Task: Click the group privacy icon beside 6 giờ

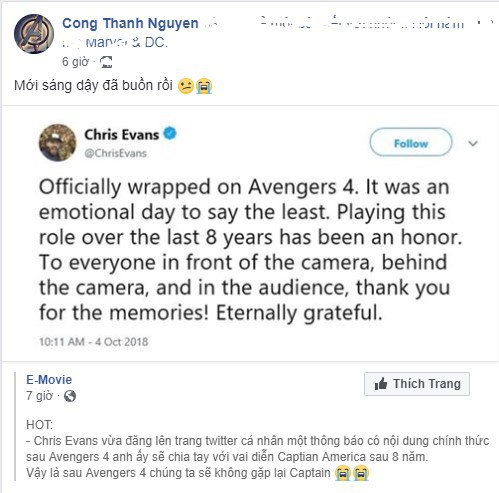Action: click(x=106, y=62)
